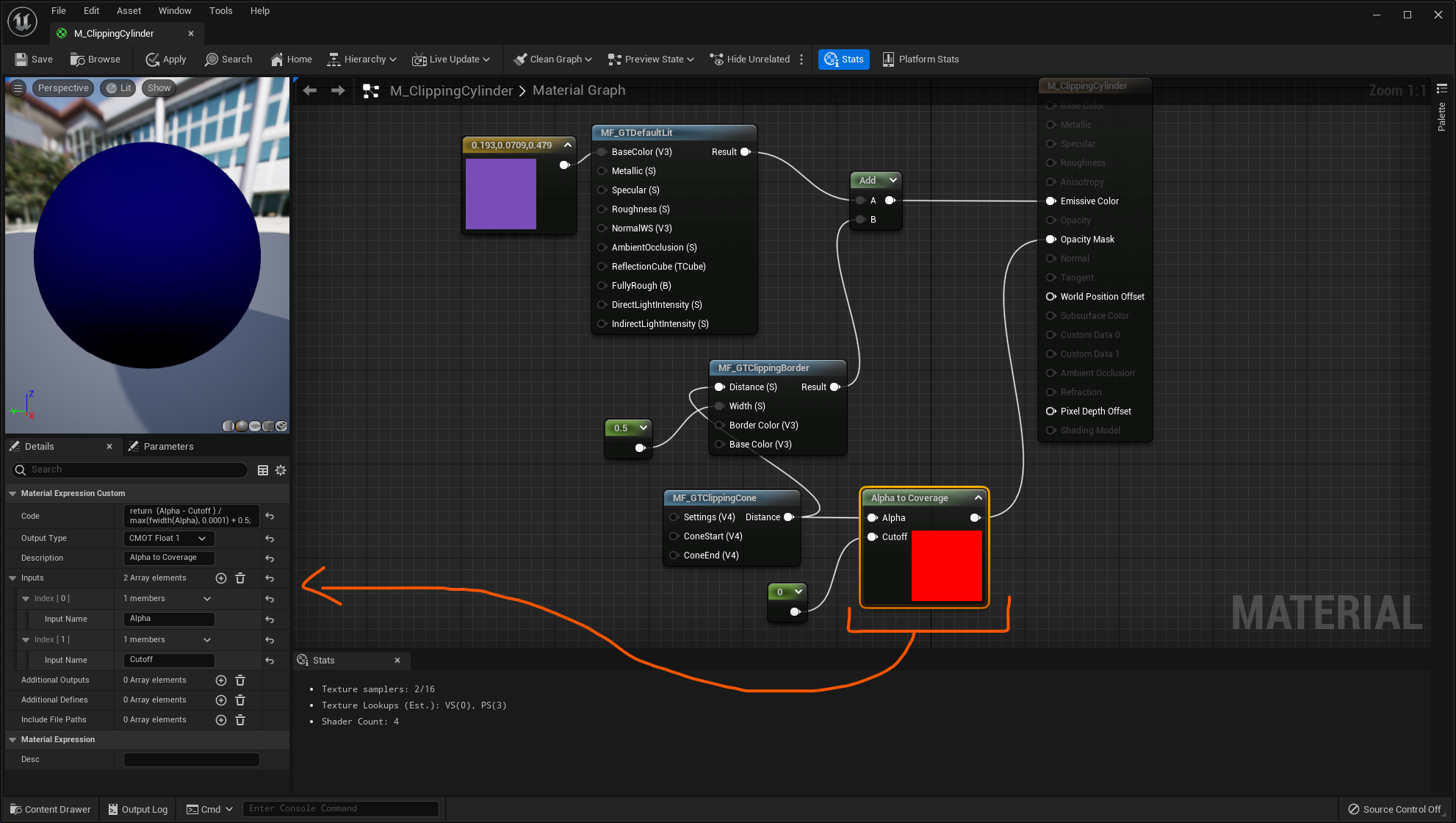This screenshot has width=1456, height=823.
Task: Collapse Inputs Index [0] entry
Action: click(x=26, y=599)
